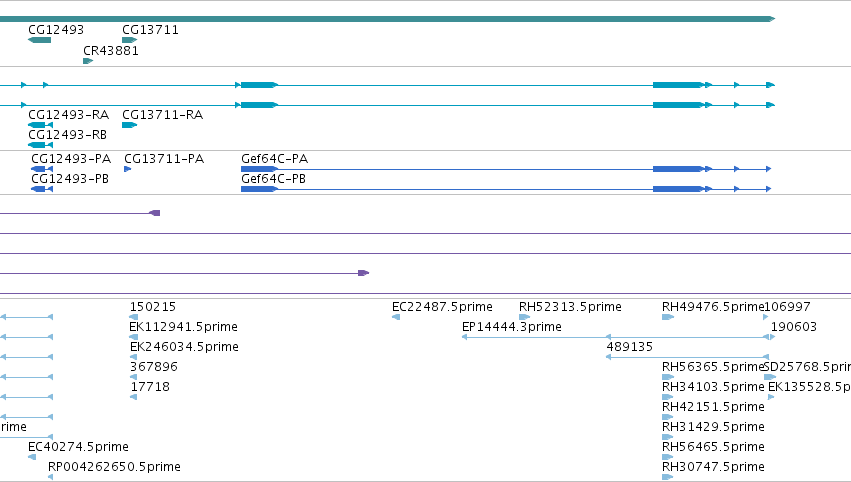The height and width of the screenshot is (482, 851).
Task: Click the SD25768.5prime EST label
Action: click(x=807, y=367)
